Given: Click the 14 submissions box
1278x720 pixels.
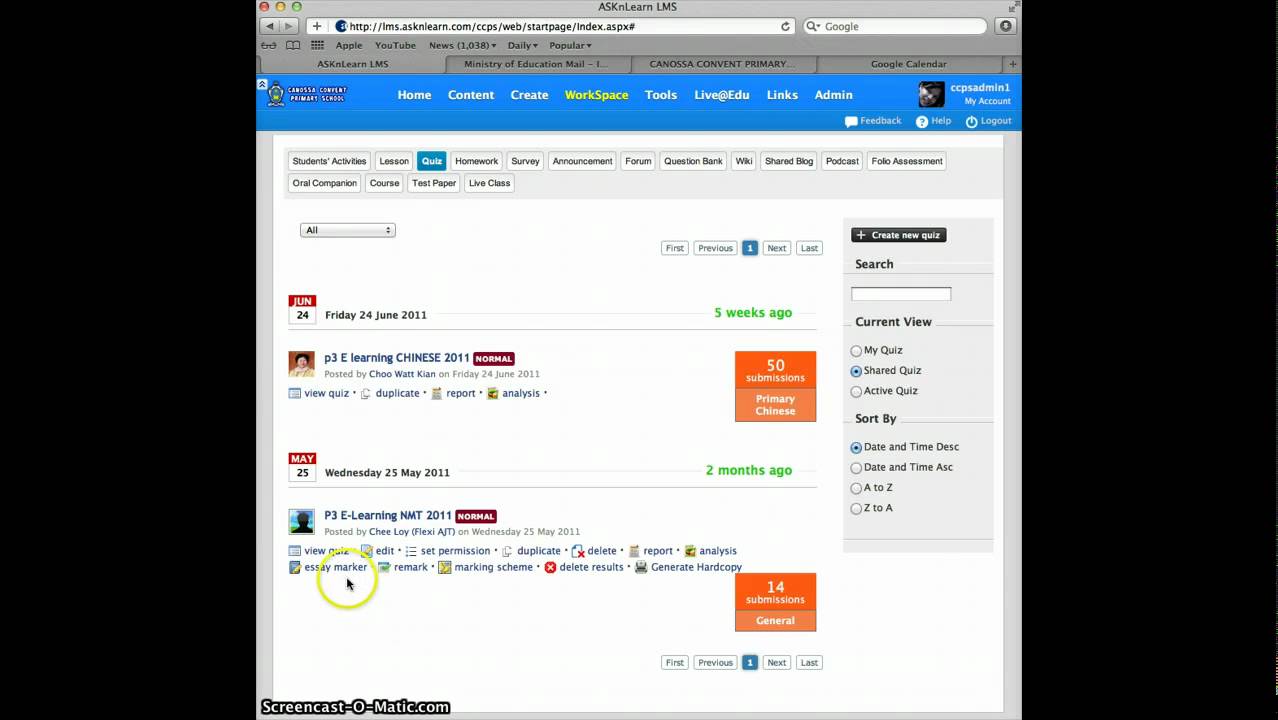Looking at the screenshot, I should 775,592.
